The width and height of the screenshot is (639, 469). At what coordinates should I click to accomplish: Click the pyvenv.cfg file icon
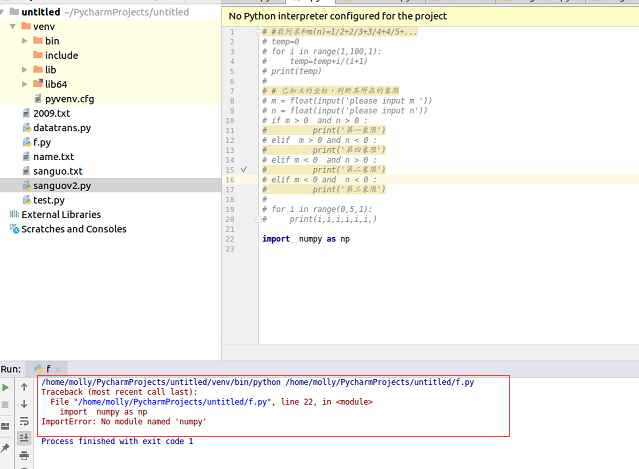tap(38, 99)
